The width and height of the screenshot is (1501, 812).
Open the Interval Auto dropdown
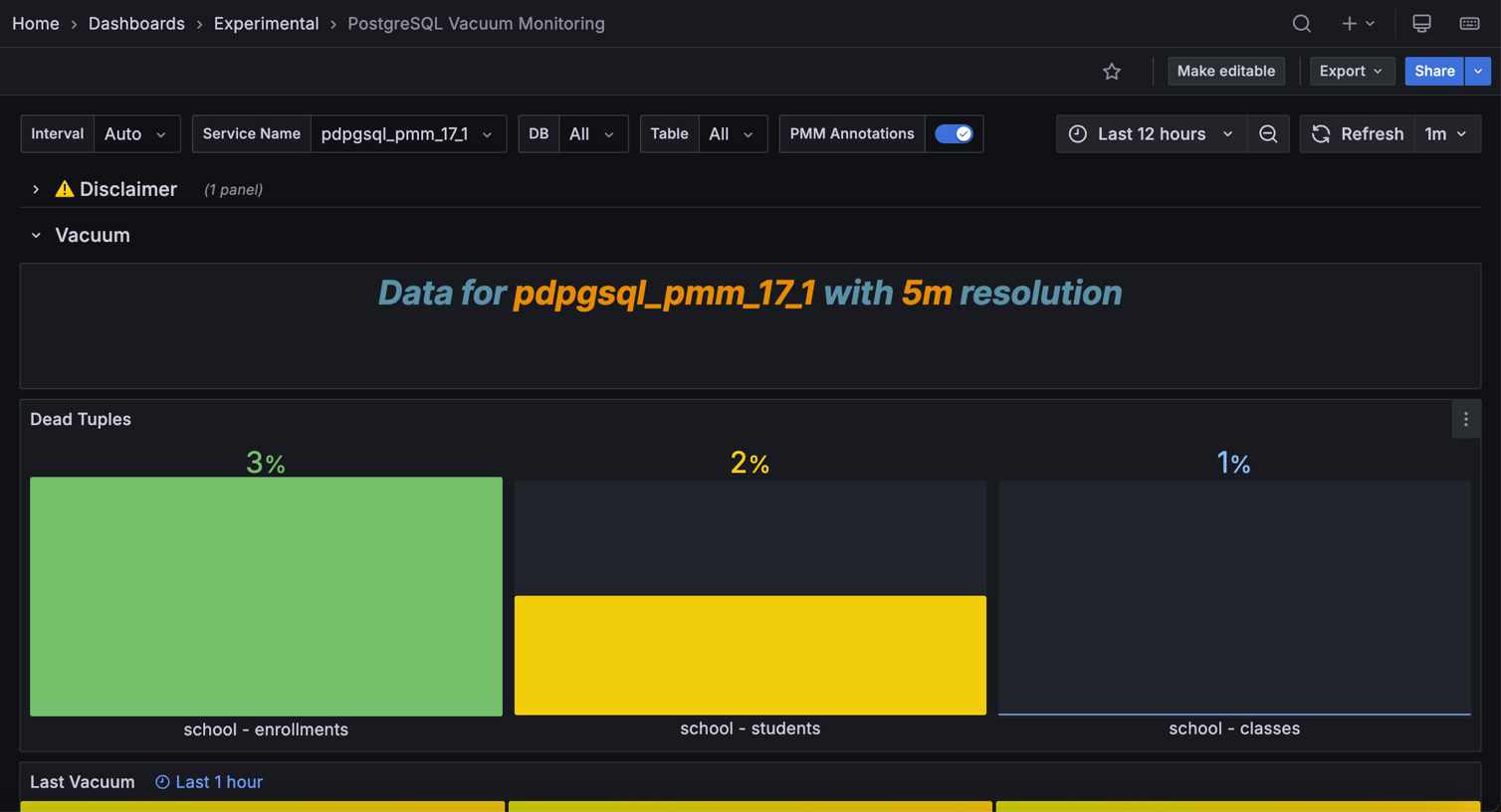pos(136,133)
